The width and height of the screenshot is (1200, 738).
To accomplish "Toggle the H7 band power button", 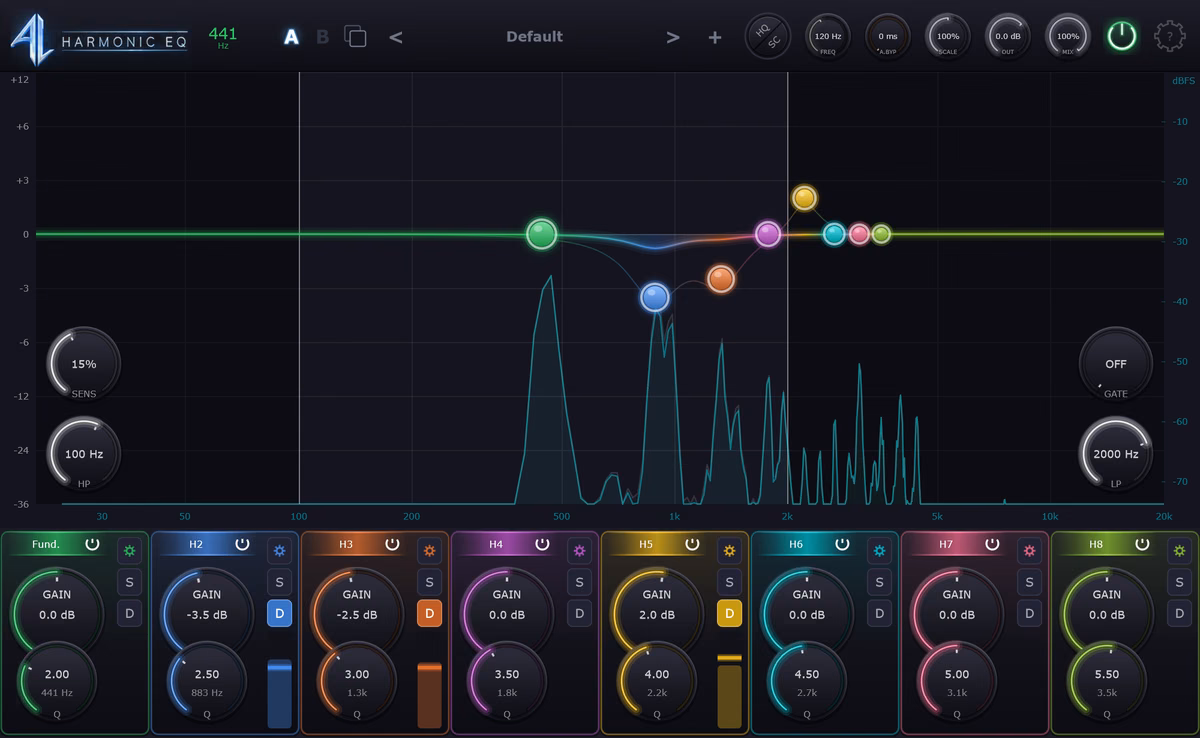I will (x=992, y=544).
